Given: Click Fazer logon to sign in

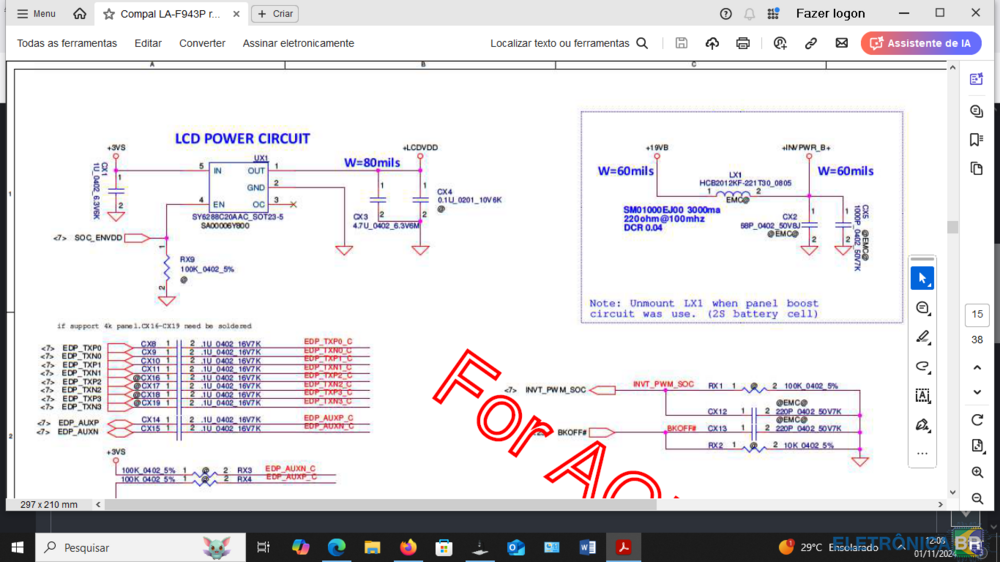Looking at the screenshot, I should pos(830,14).
